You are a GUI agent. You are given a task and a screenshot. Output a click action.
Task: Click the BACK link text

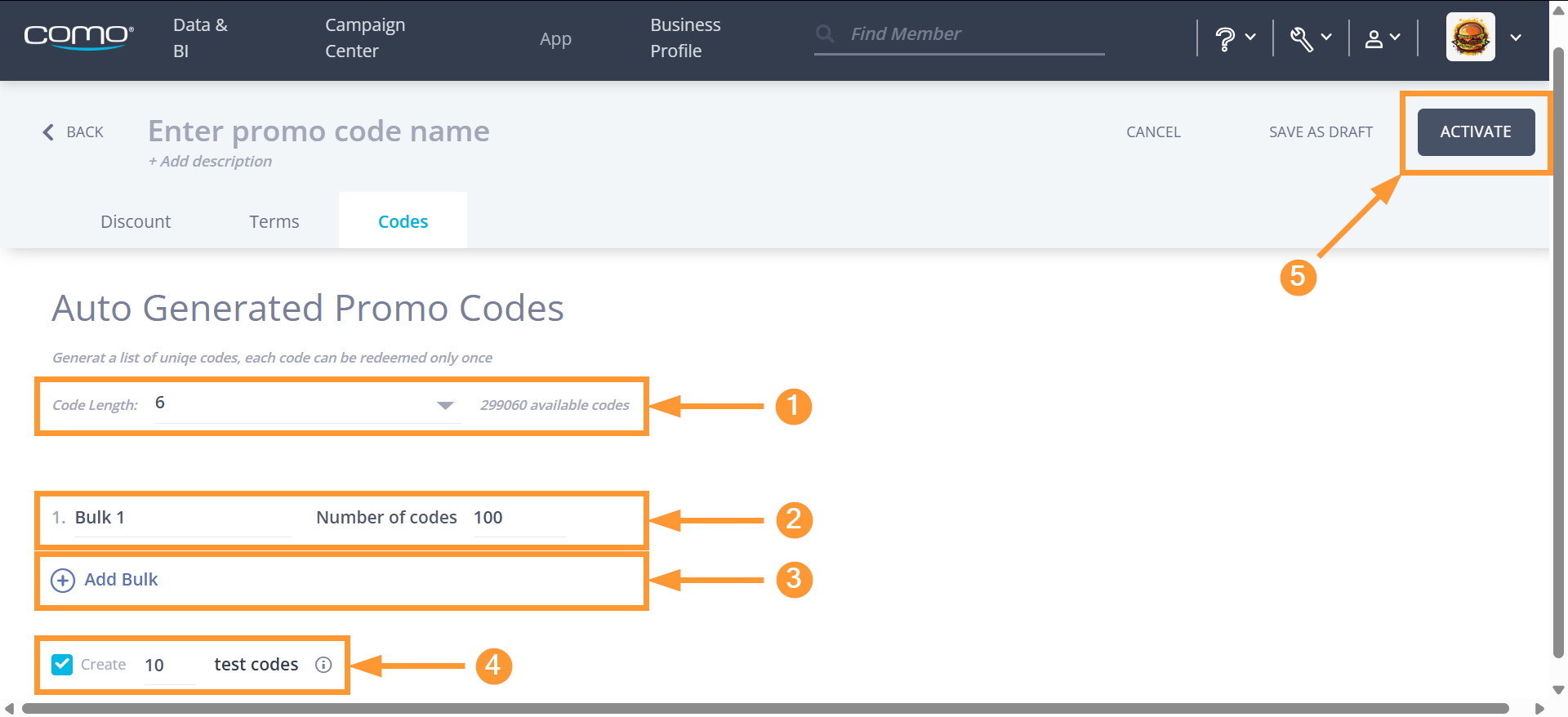(x=85, y=132)
